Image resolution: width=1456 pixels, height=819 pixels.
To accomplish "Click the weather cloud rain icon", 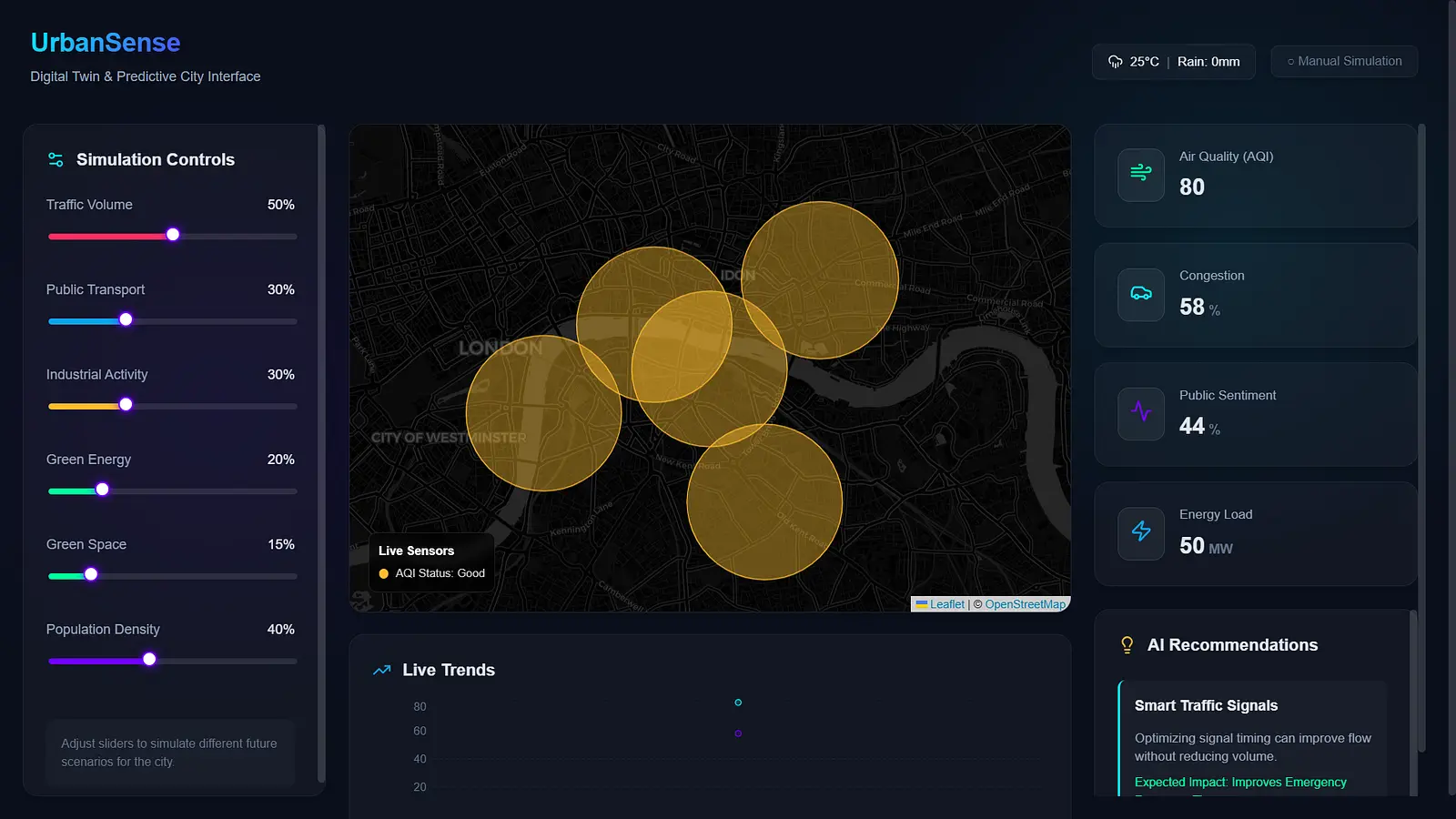I will pos(1115,62).
